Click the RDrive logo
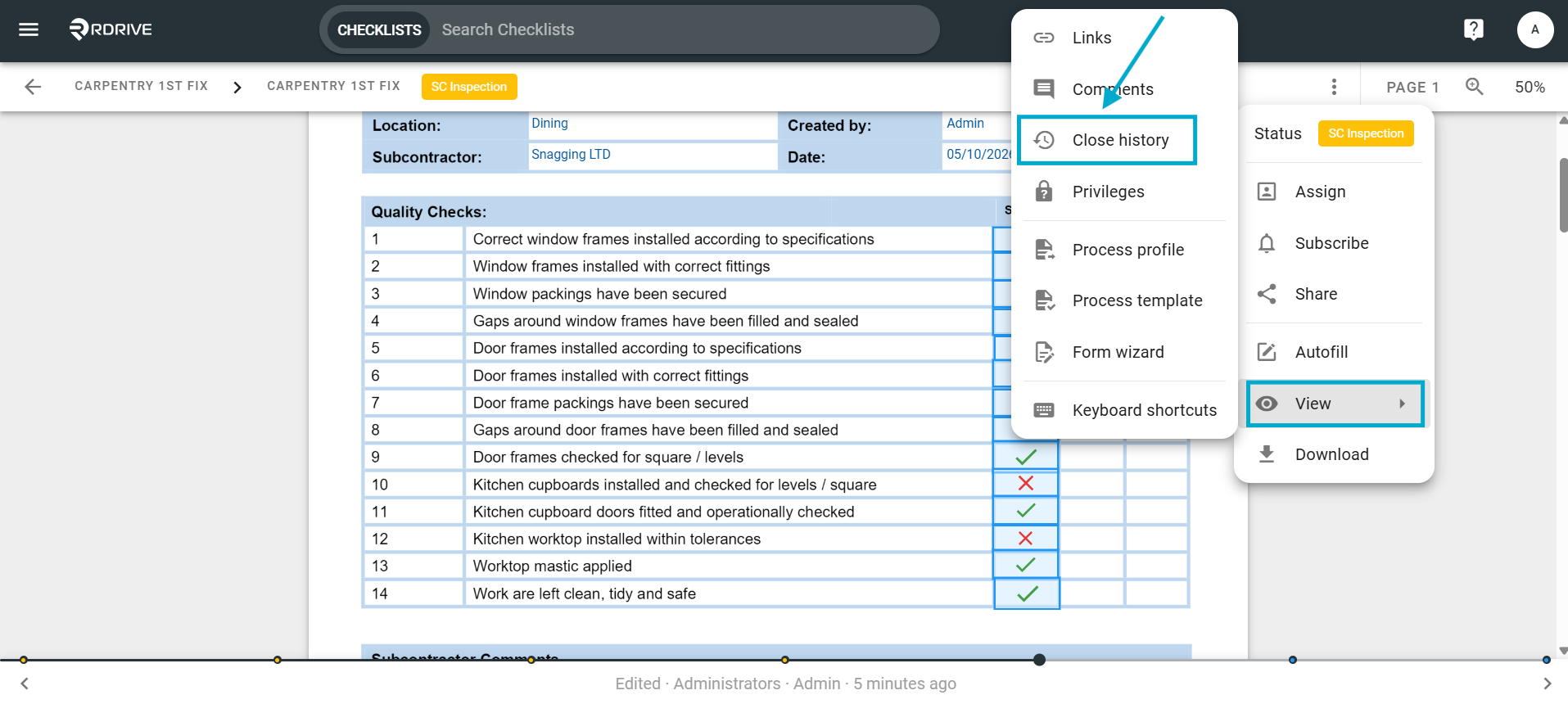This screenshot has width=1568, height=704. tap(111, 29)
